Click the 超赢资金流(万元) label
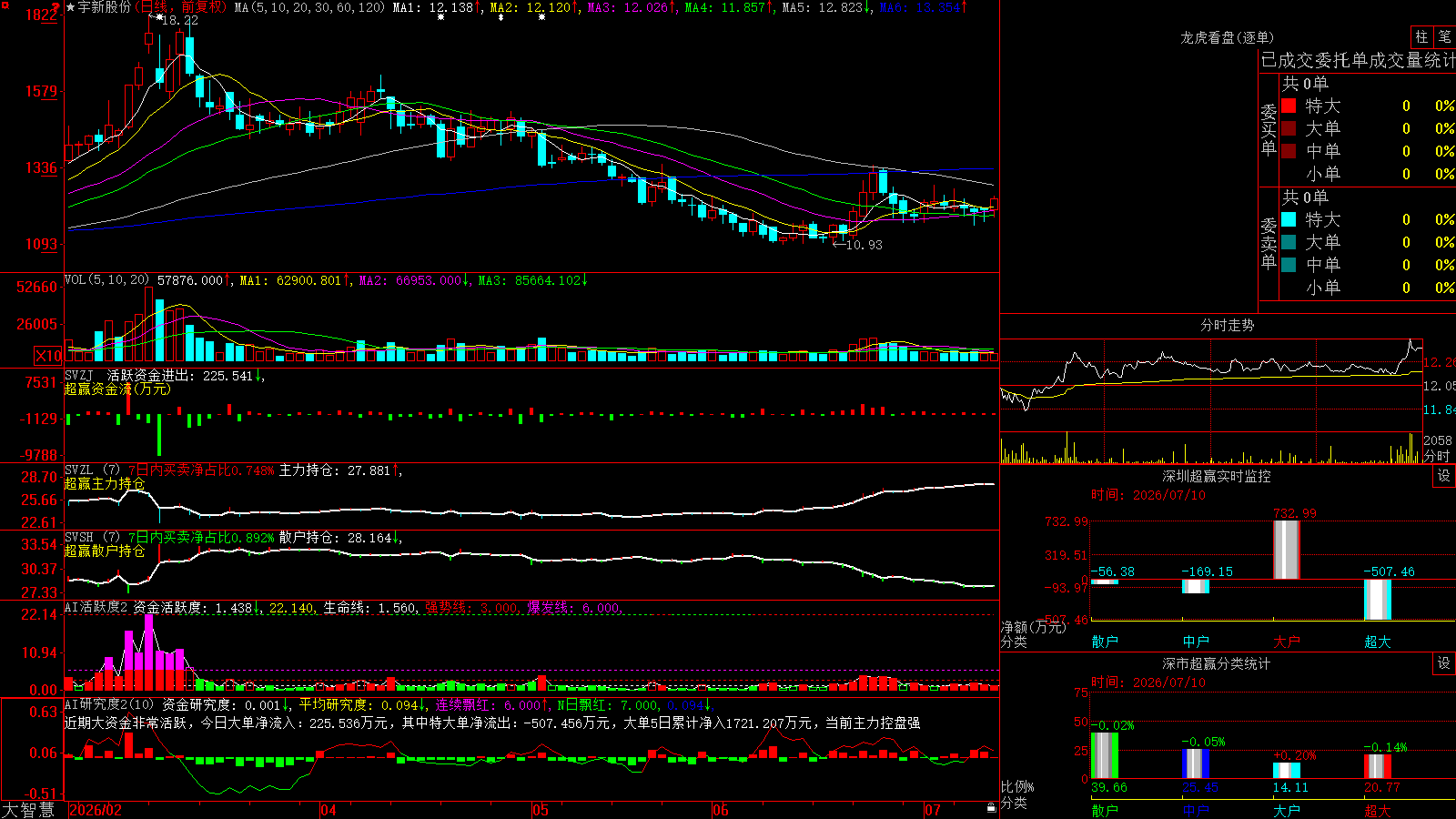This screenshot has width=1456, height=819. (x=117, y=389)
